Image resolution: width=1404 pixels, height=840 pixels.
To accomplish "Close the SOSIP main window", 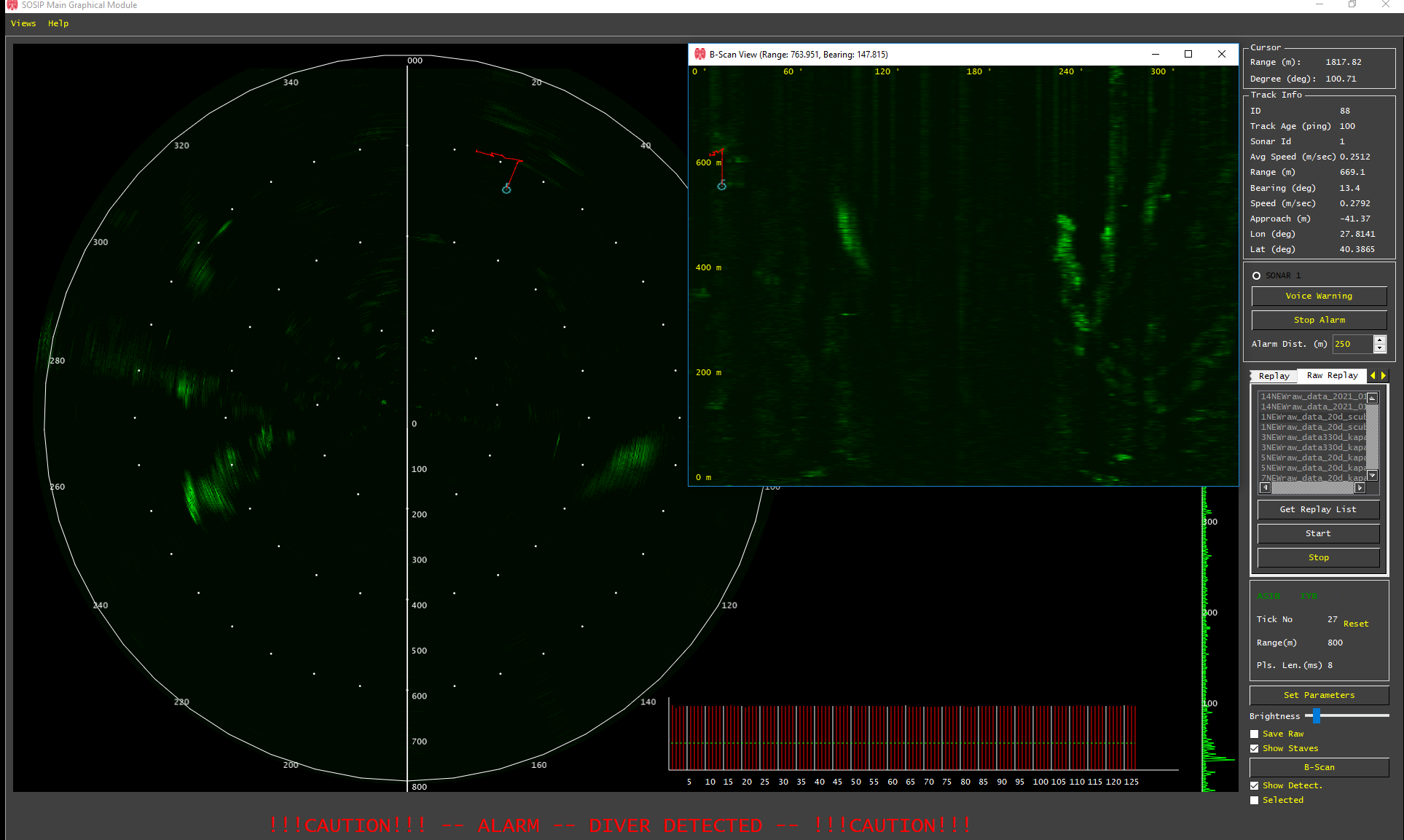I will tap(1386, 4).
